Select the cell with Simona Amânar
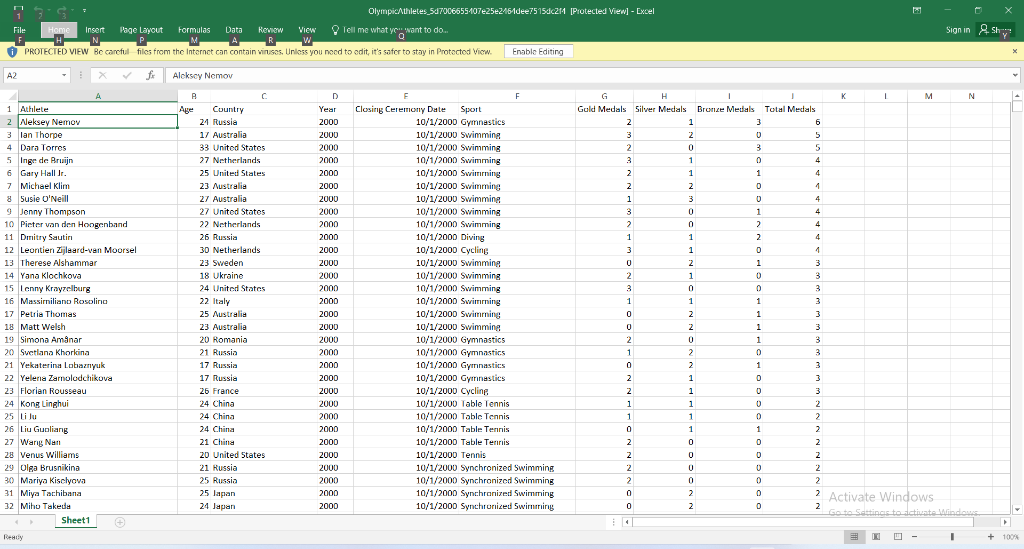1024x549 pixels. click(98, 339)
